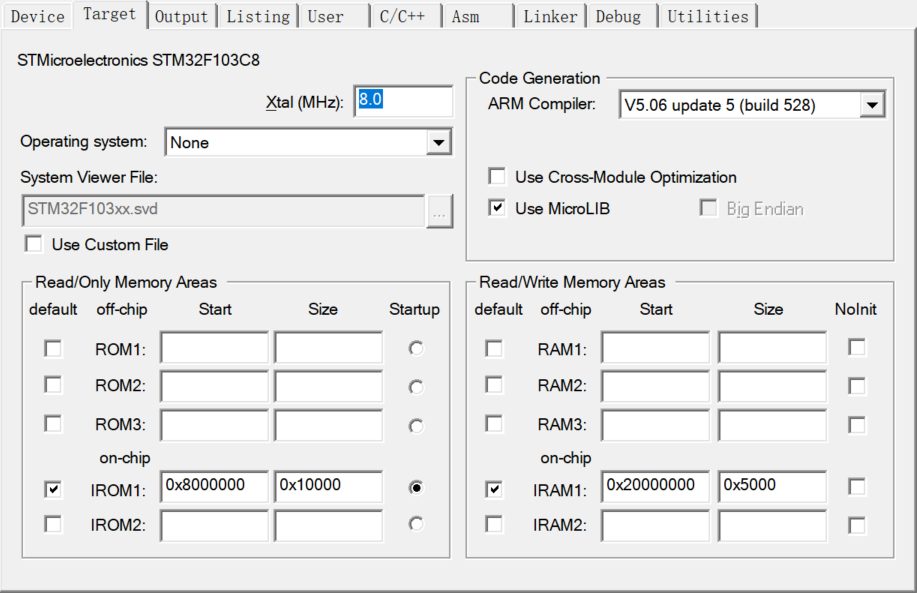Screen dimensions: 917x593
Task: Check the ROM3 default checkbox
Action: (x=53, y=423)
